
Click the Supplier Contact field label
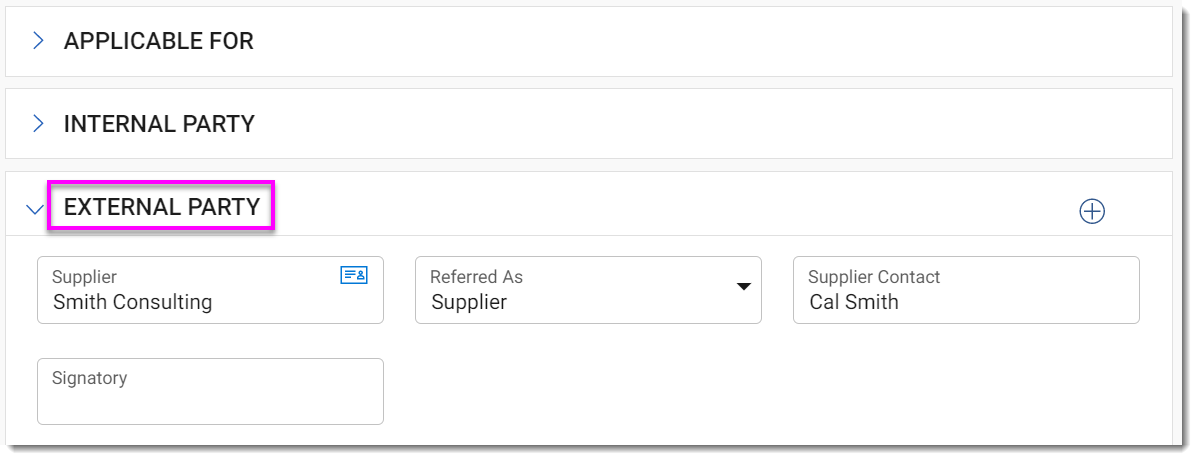[874, 277]
